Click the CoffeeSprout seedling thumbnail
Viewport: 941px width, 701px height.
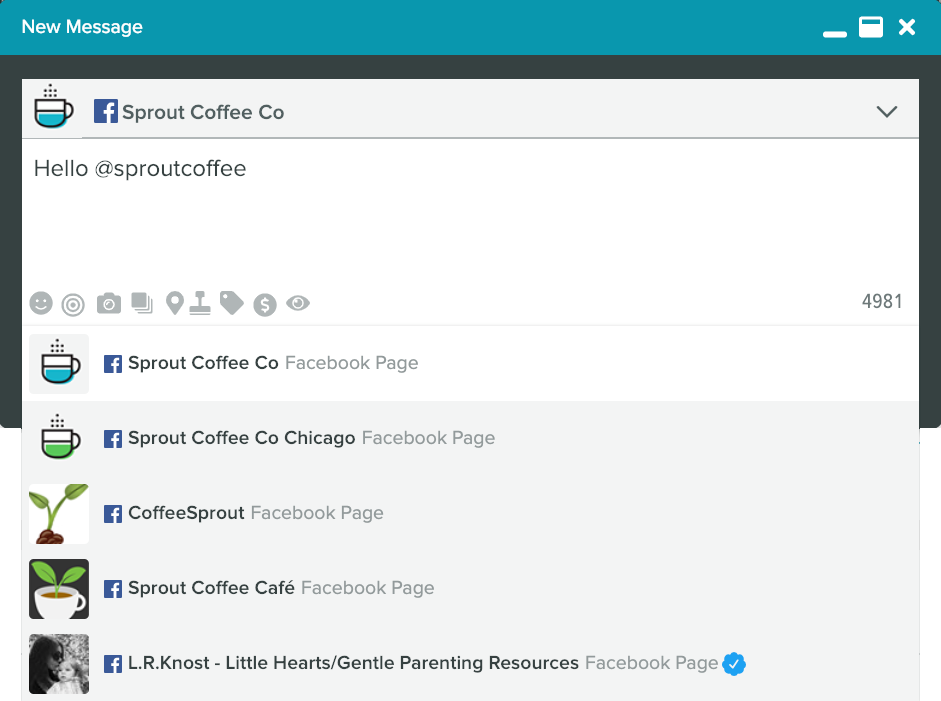point(59,514)
